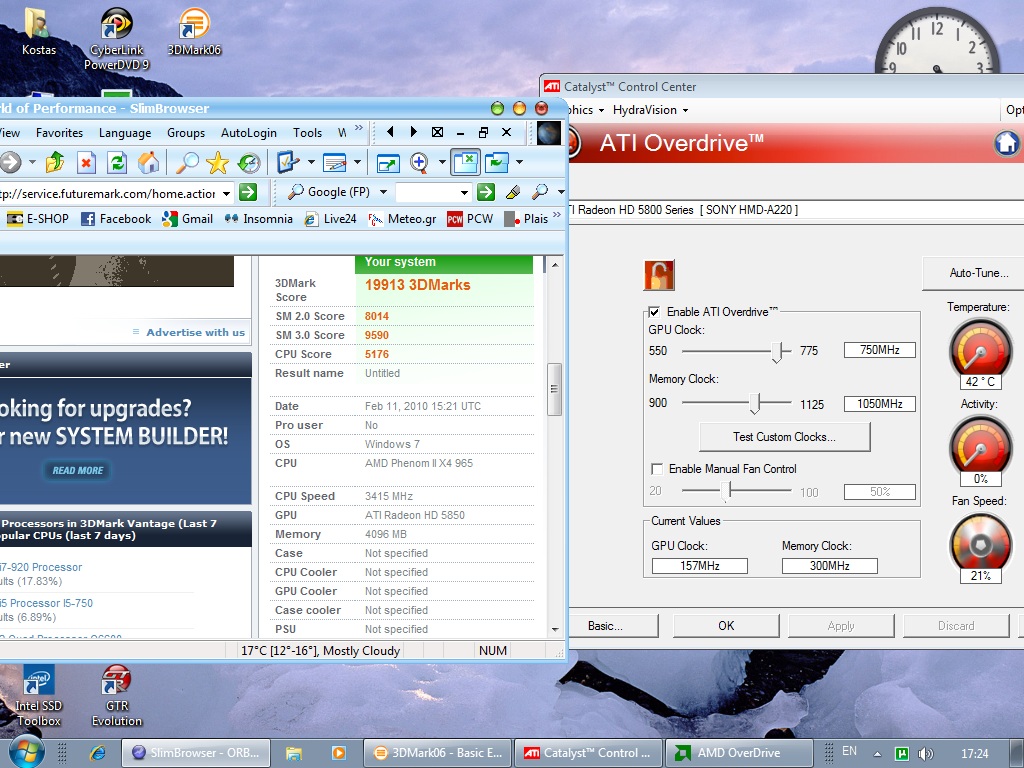Click the globe throbber in SlimBrowser
The width and height of the screenshot is (1024, 768).
tap(549, 133)
